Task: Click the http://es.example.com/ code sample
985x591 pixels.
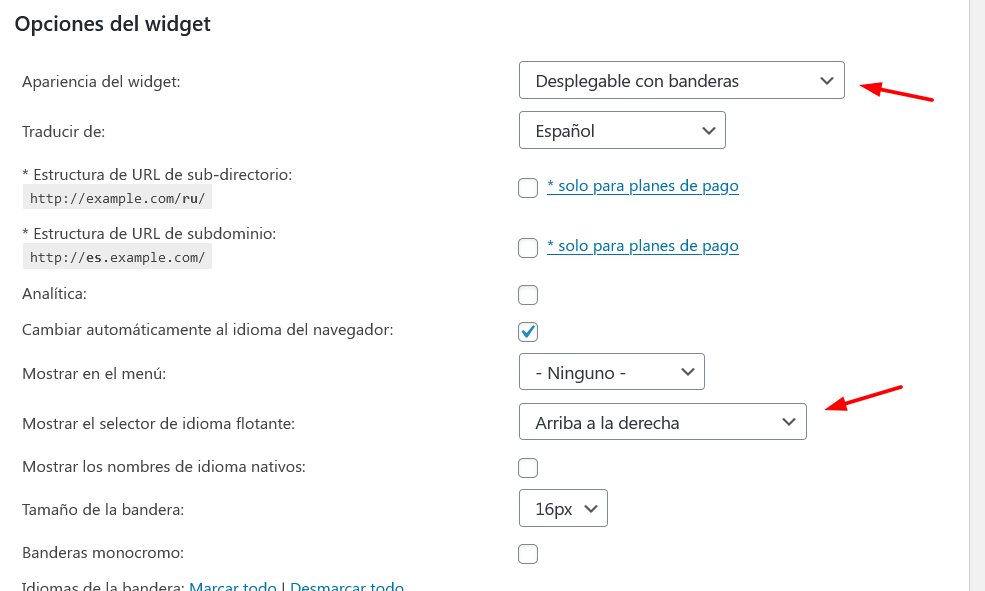Action: [117, 257]
